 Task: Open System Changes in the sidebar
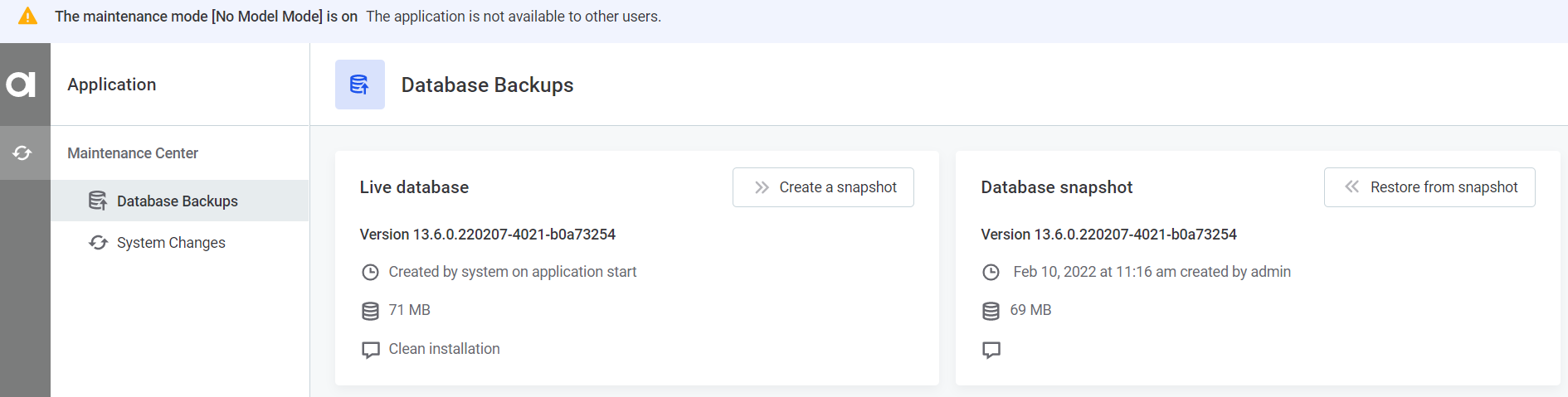coord(170,243)
